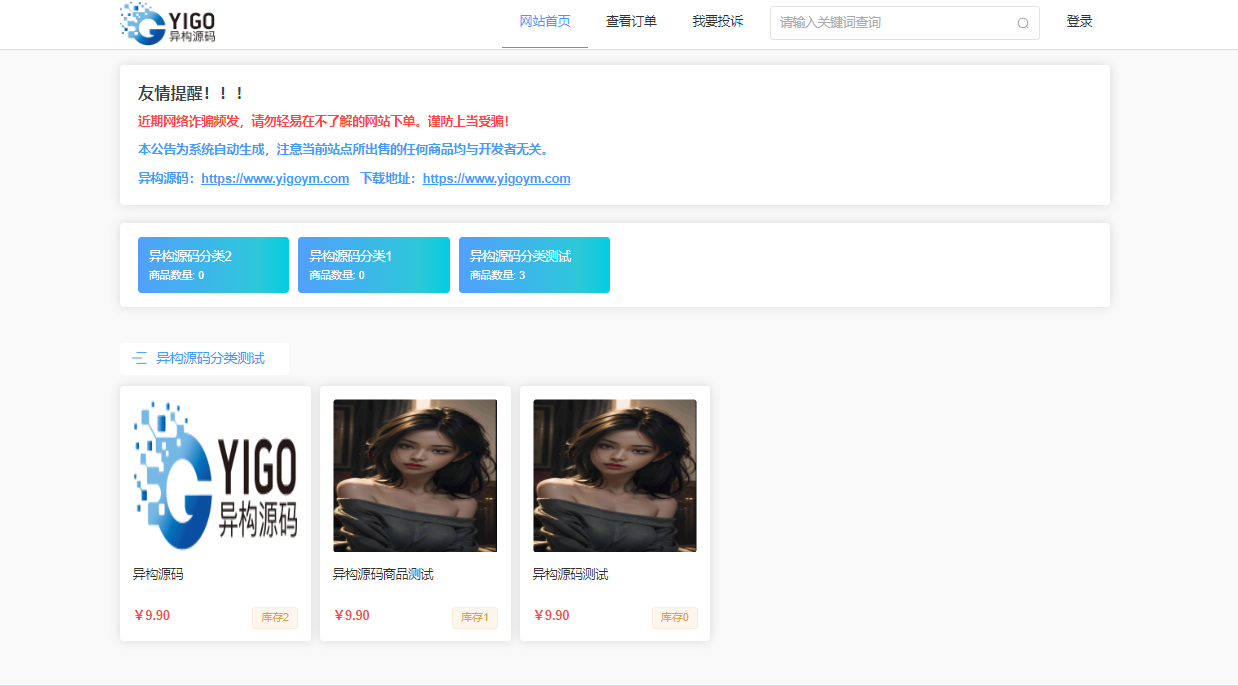Open the 异构源码 product thumbnail image
1238x686 pixels.
[x=214, y=474]
